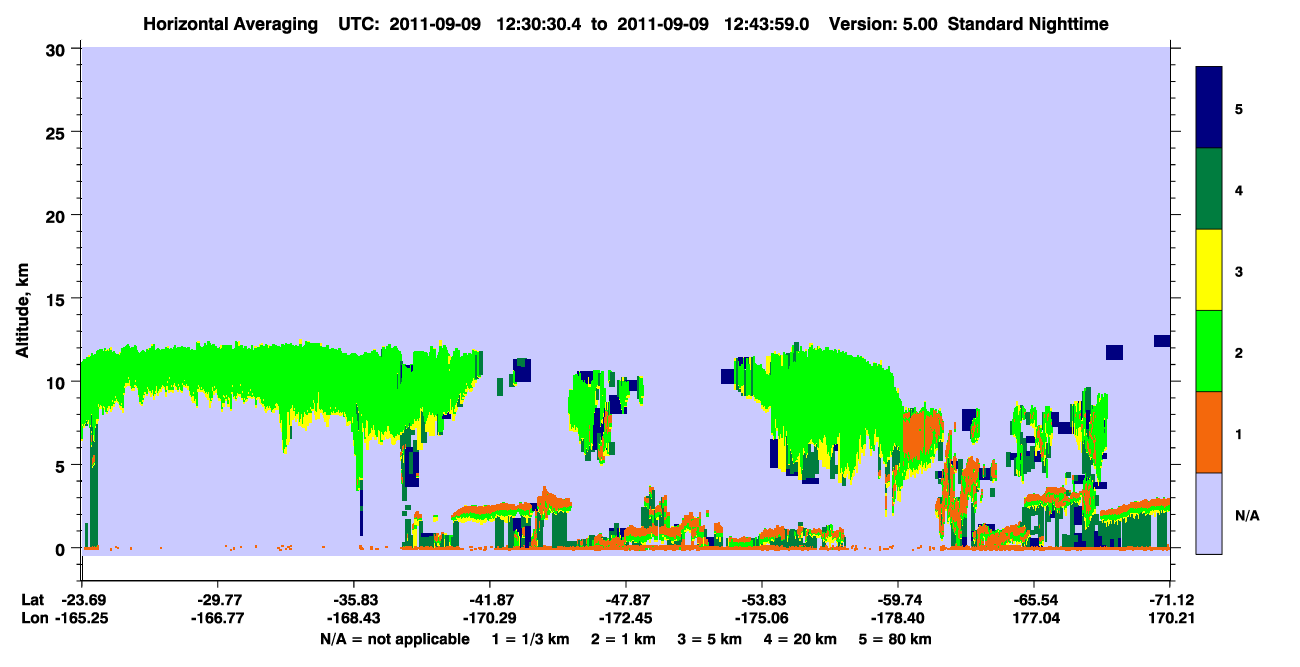Click latitude value '-41.87'
This screenshot has width=1300, height=667.
coord(489,600)
